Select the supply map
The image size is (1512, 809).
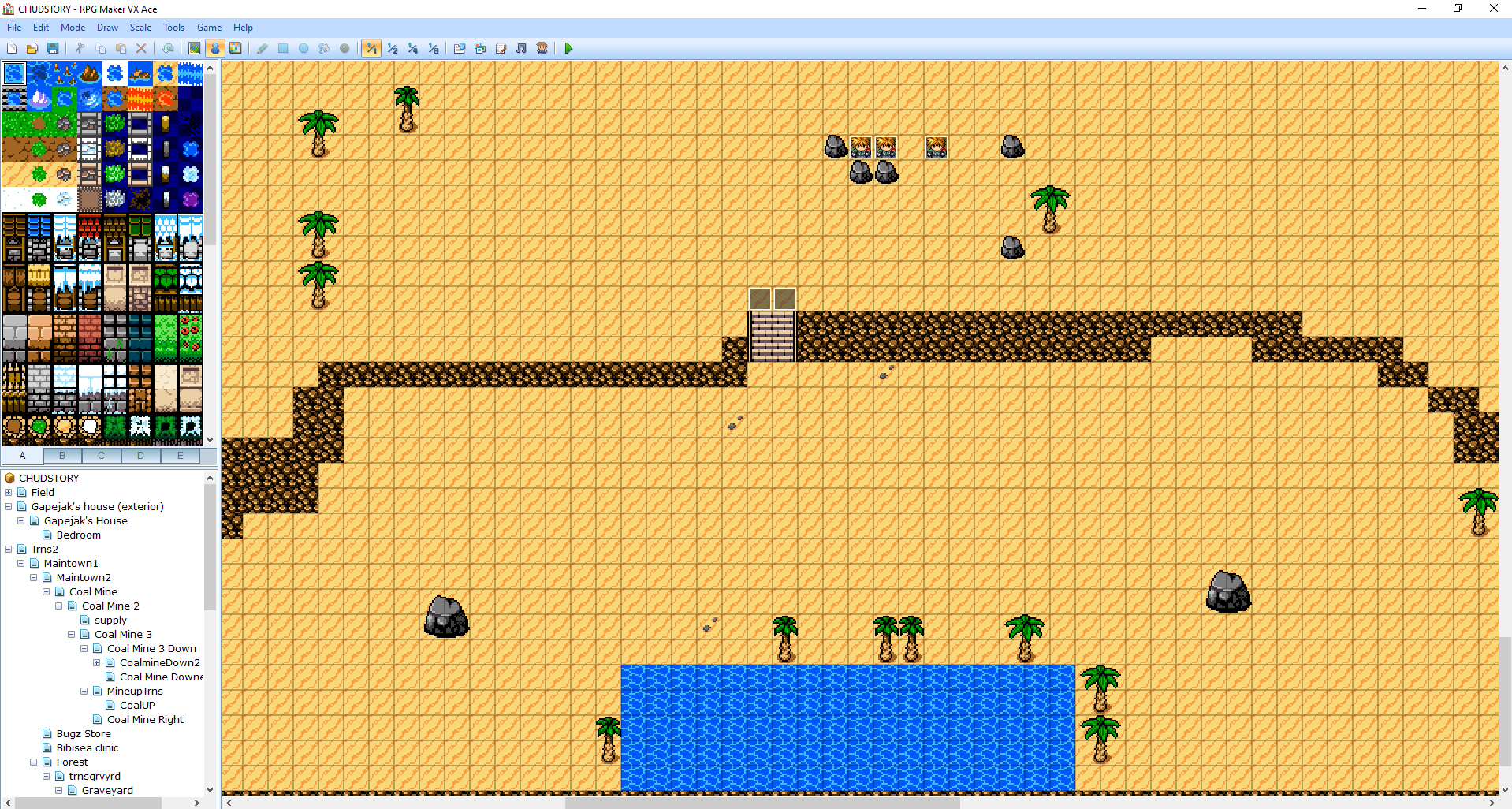click(x=110, y=621)
